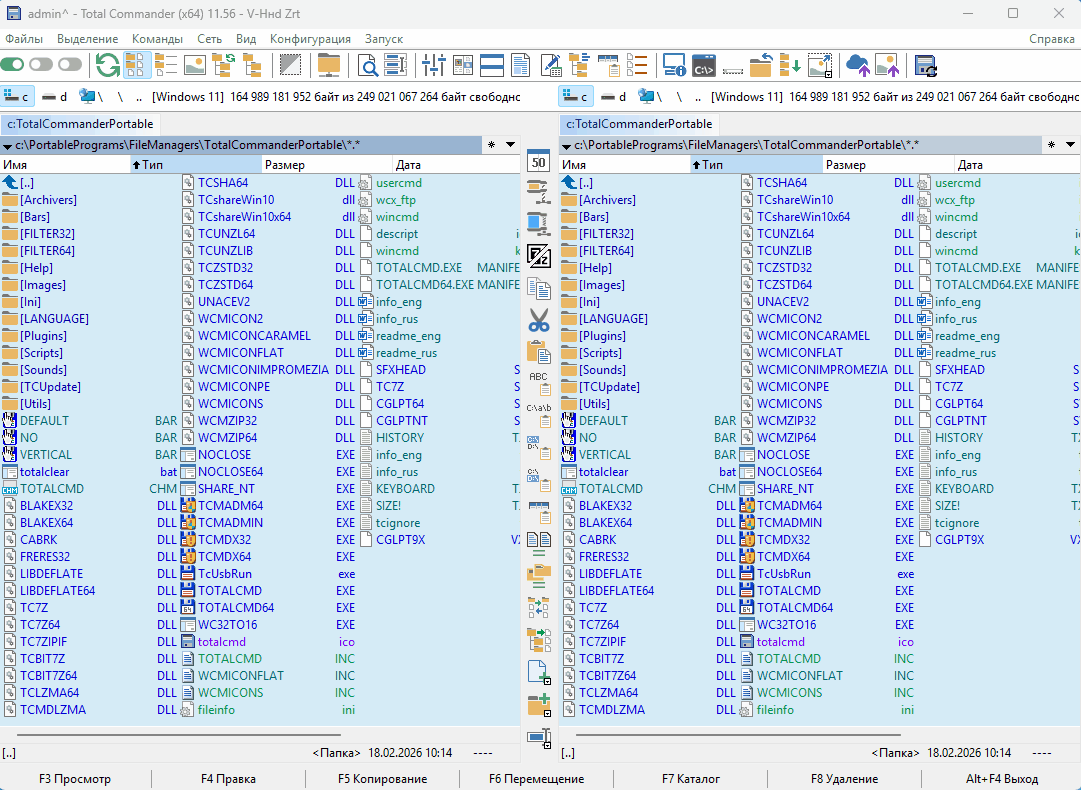Open the Команды menu
Screen dimensions: 1081x790
[157, 39]
